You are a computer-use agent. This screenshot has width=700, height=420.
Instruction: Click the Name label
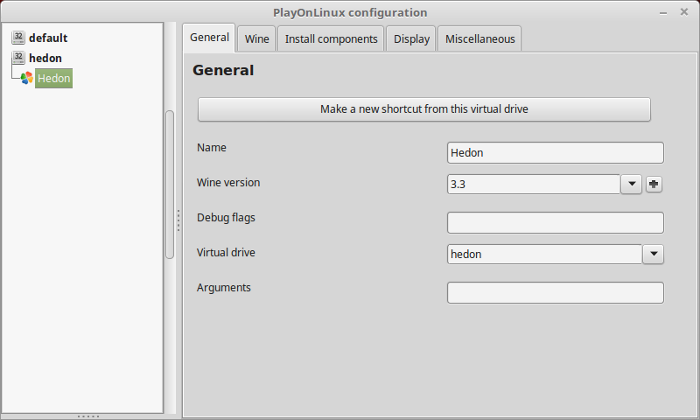tap(212, 148)
